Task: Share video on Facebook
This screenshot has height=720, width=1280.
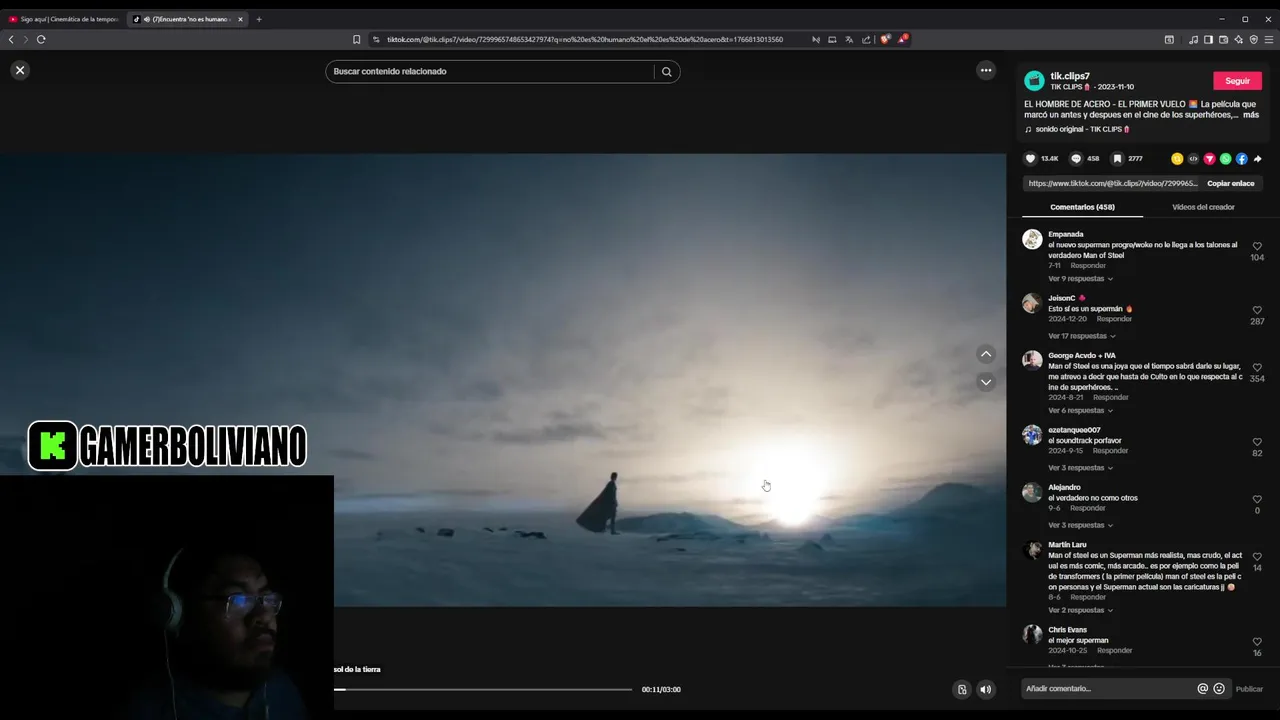Action: tap(1241, 159)
